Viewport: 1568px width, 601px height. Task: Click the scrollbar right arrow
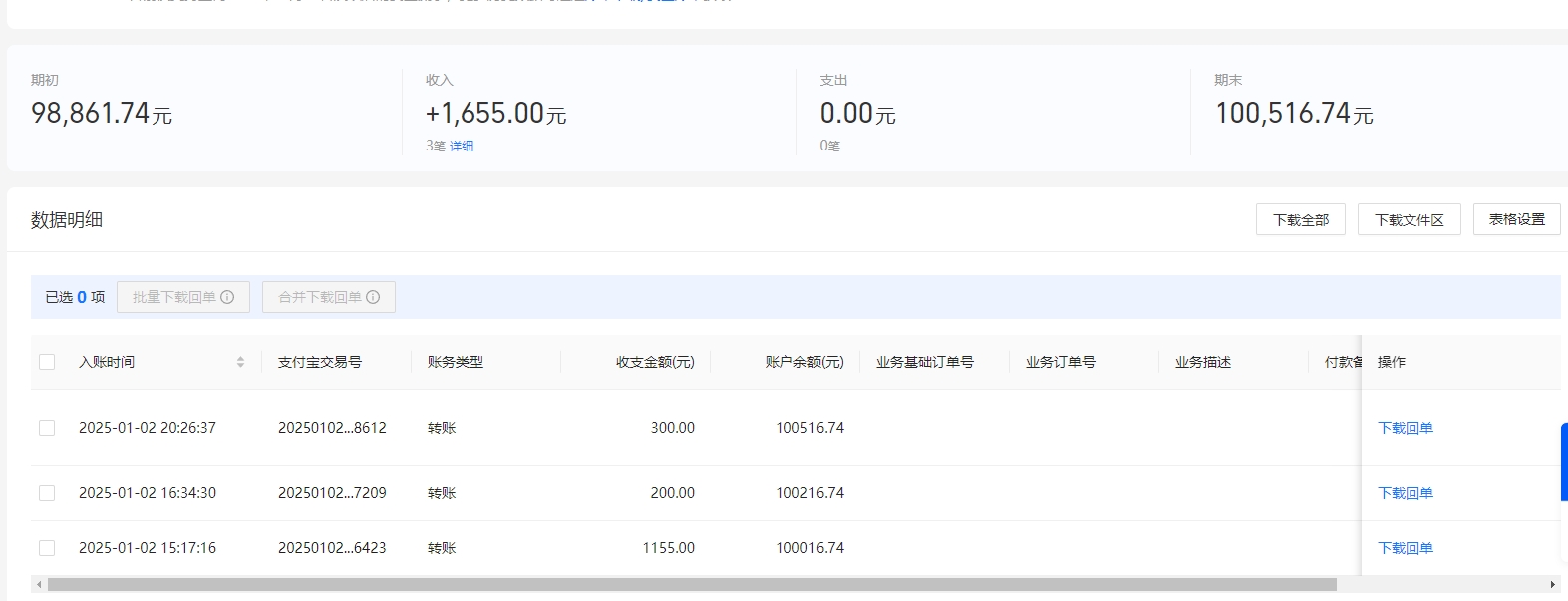pos(1552,585)
